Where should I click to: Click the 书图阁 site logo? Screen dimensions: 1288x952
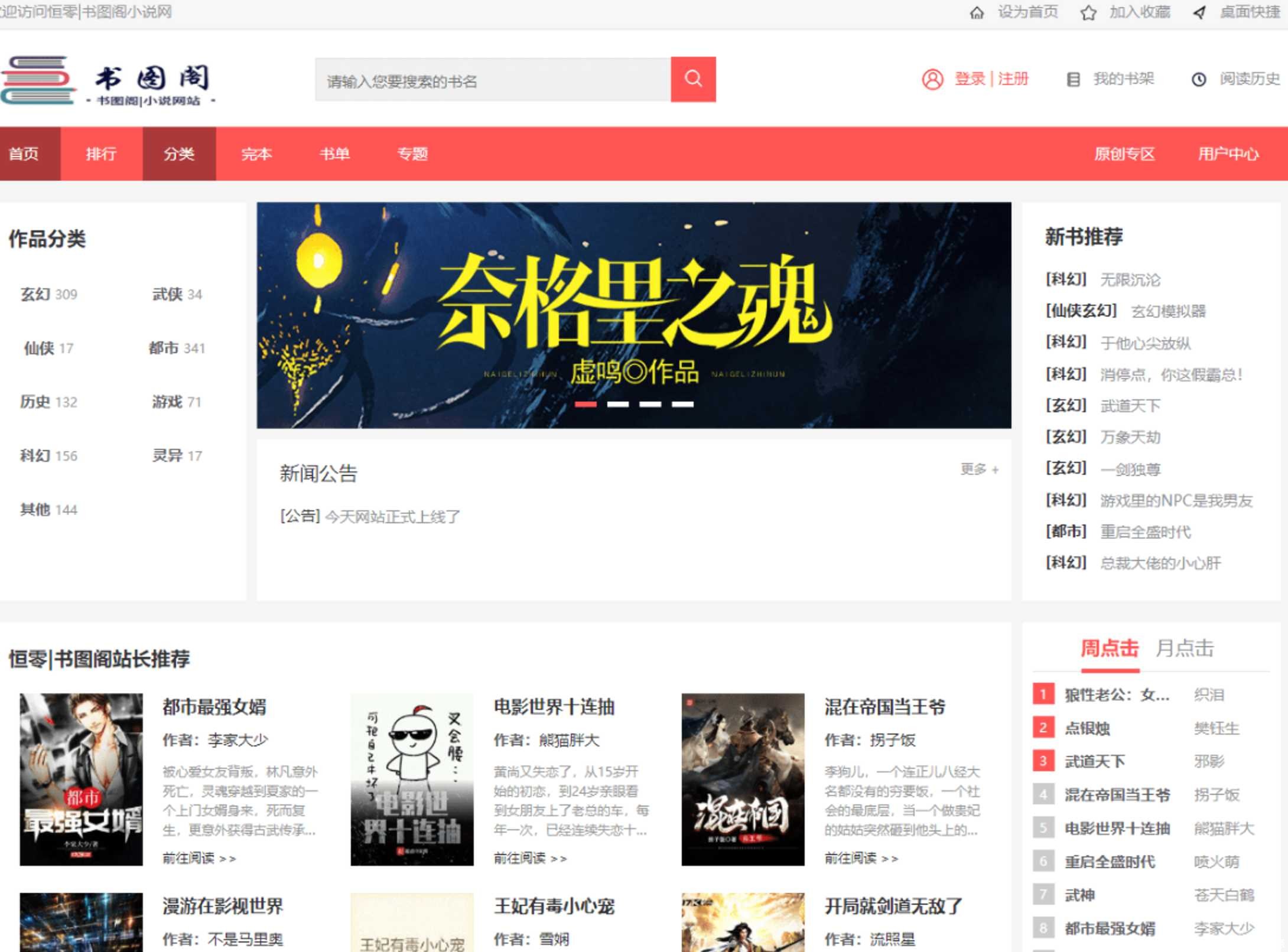pos(109,81)
